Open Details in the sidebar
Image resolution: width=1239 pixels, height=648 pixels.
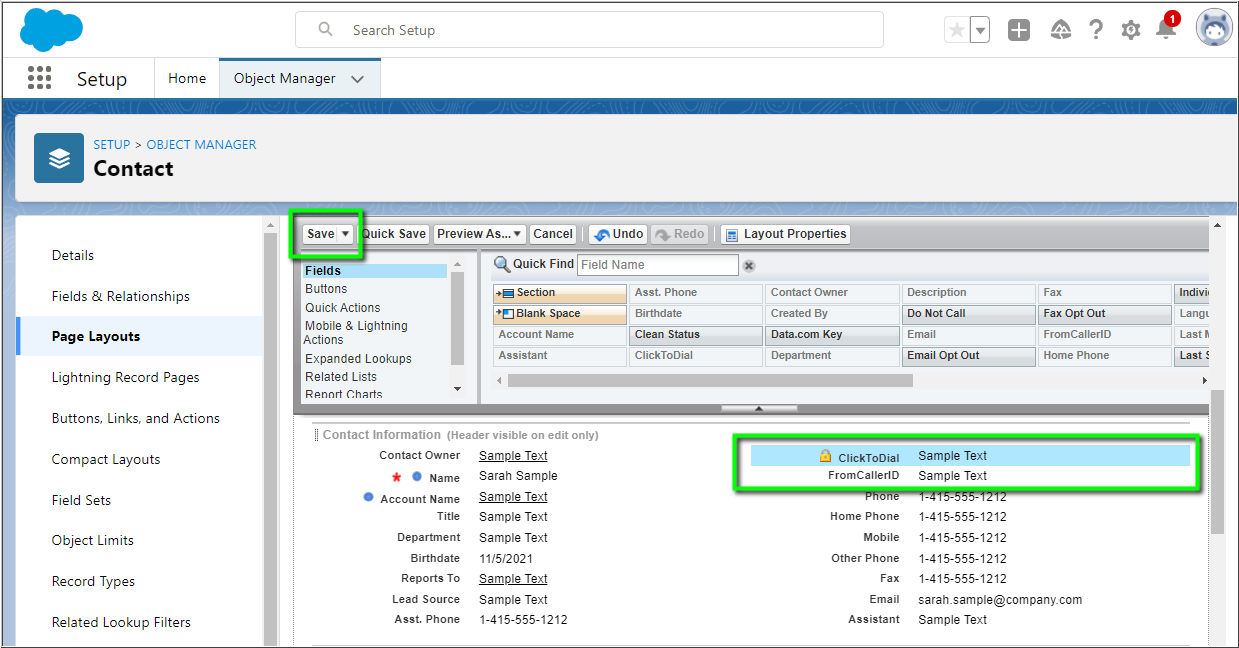tap(73, 255)
